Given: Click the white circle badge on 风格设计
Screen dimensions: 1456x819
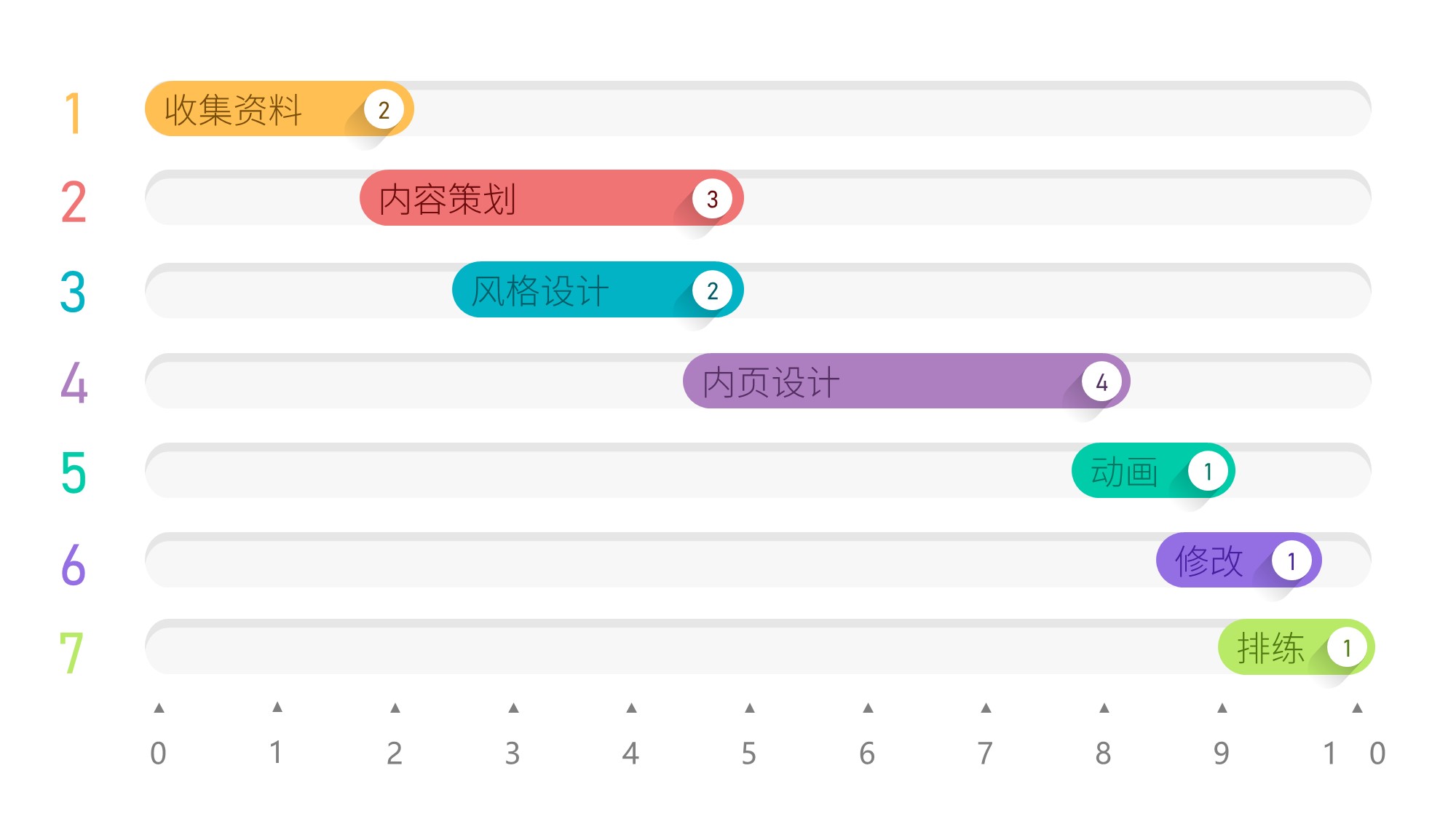Looking at the screenshot, I should pyautogui.click(x=712, y=290).
